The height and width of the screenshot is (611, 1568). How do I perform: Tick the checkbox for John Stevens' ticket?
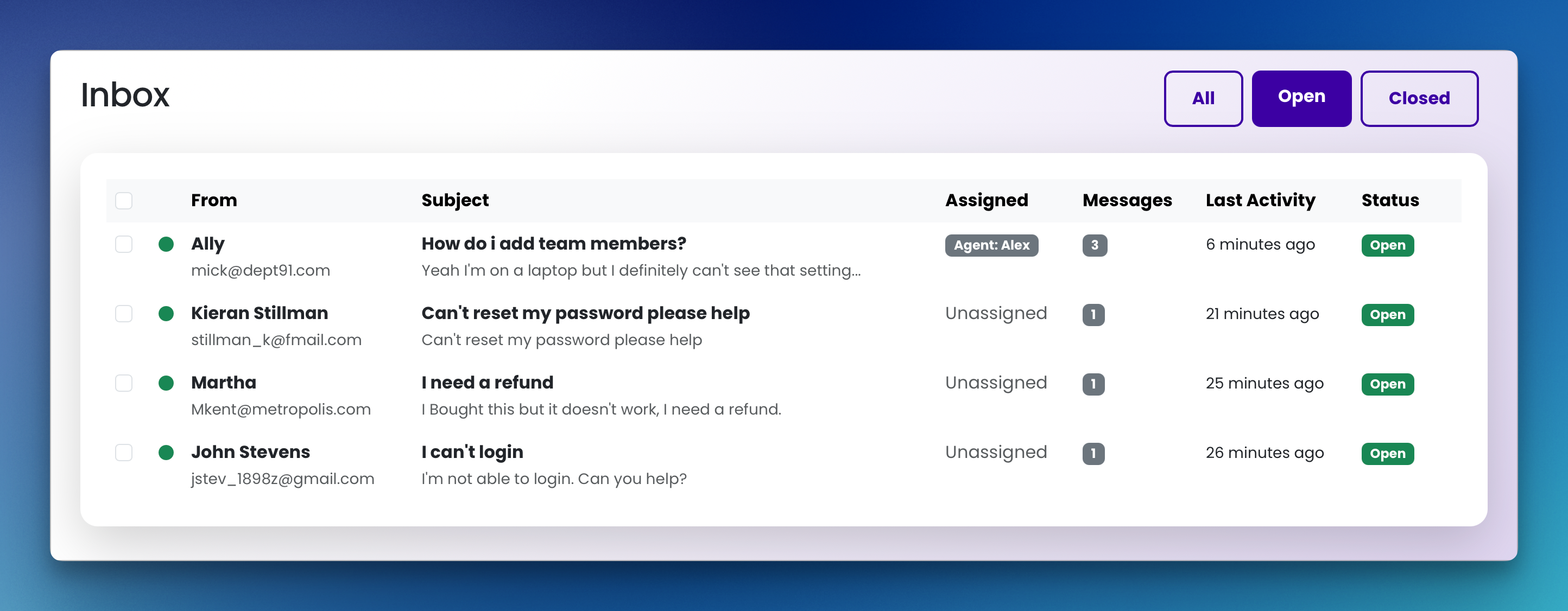(124, 453)
